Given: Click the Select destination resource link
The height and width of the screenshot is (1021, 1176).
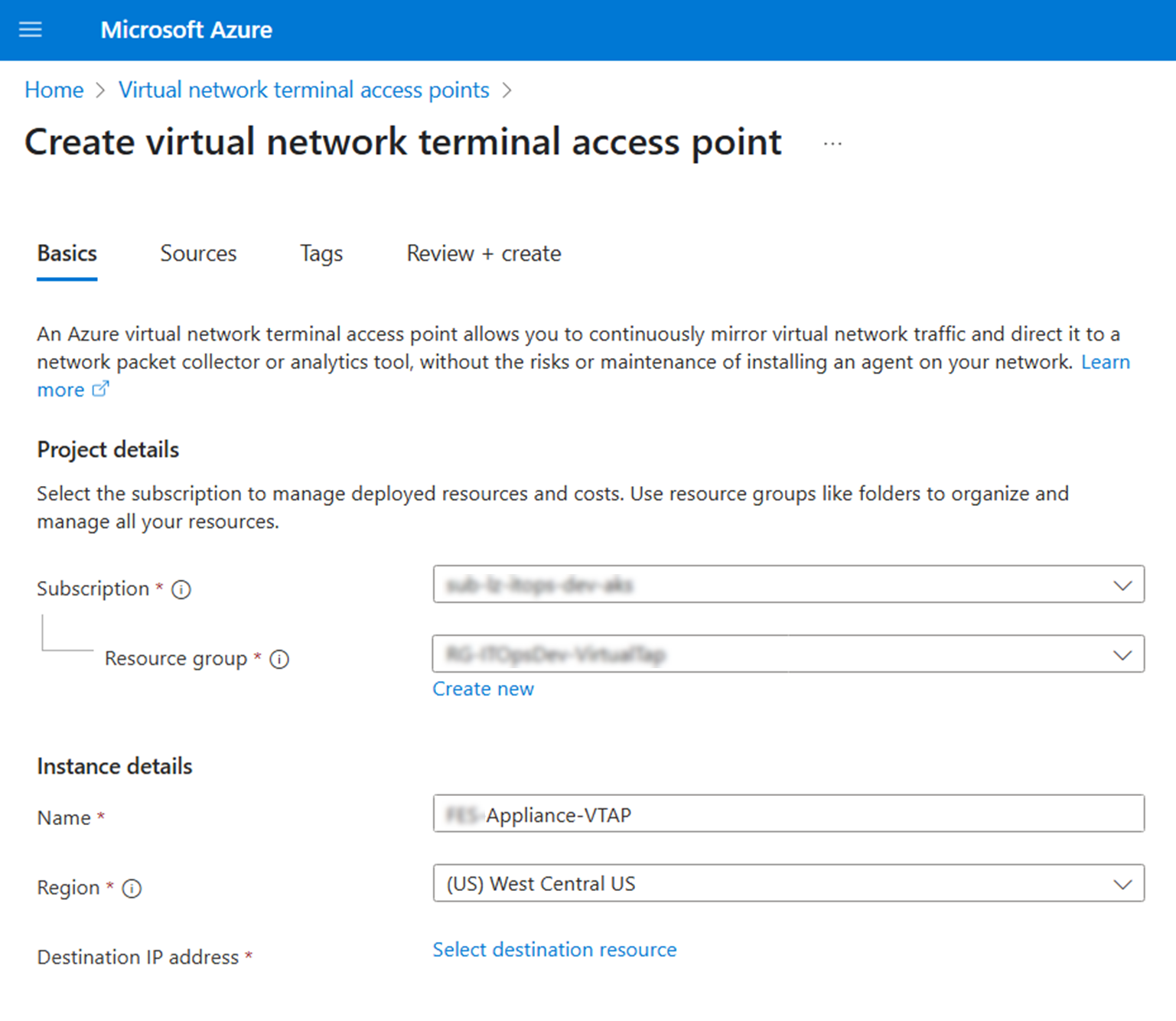Looking at the screenshot, I should pyautogui.click(x=555, y=950).
